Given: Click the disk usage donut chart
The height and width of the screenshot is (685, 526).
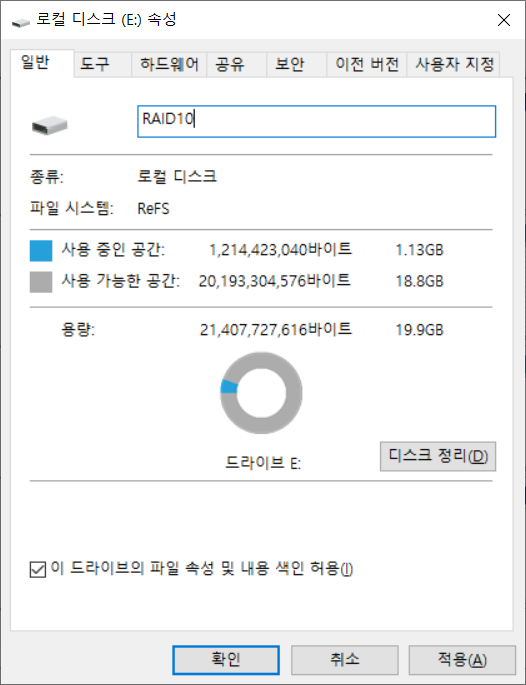Looking at the screenshot, I should pyautogui.click(x=261, y=393).
